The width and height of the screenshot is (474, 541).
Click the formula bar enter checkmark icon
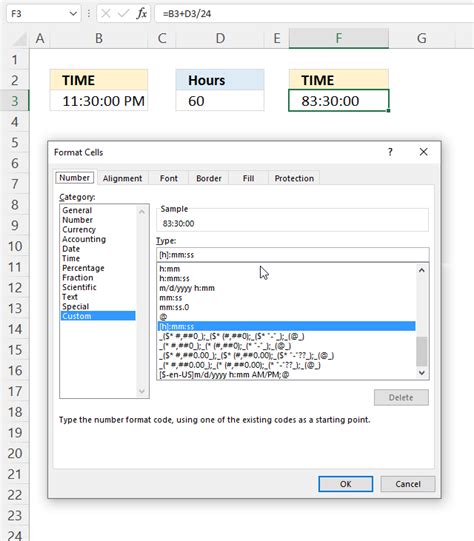point(123,14)
